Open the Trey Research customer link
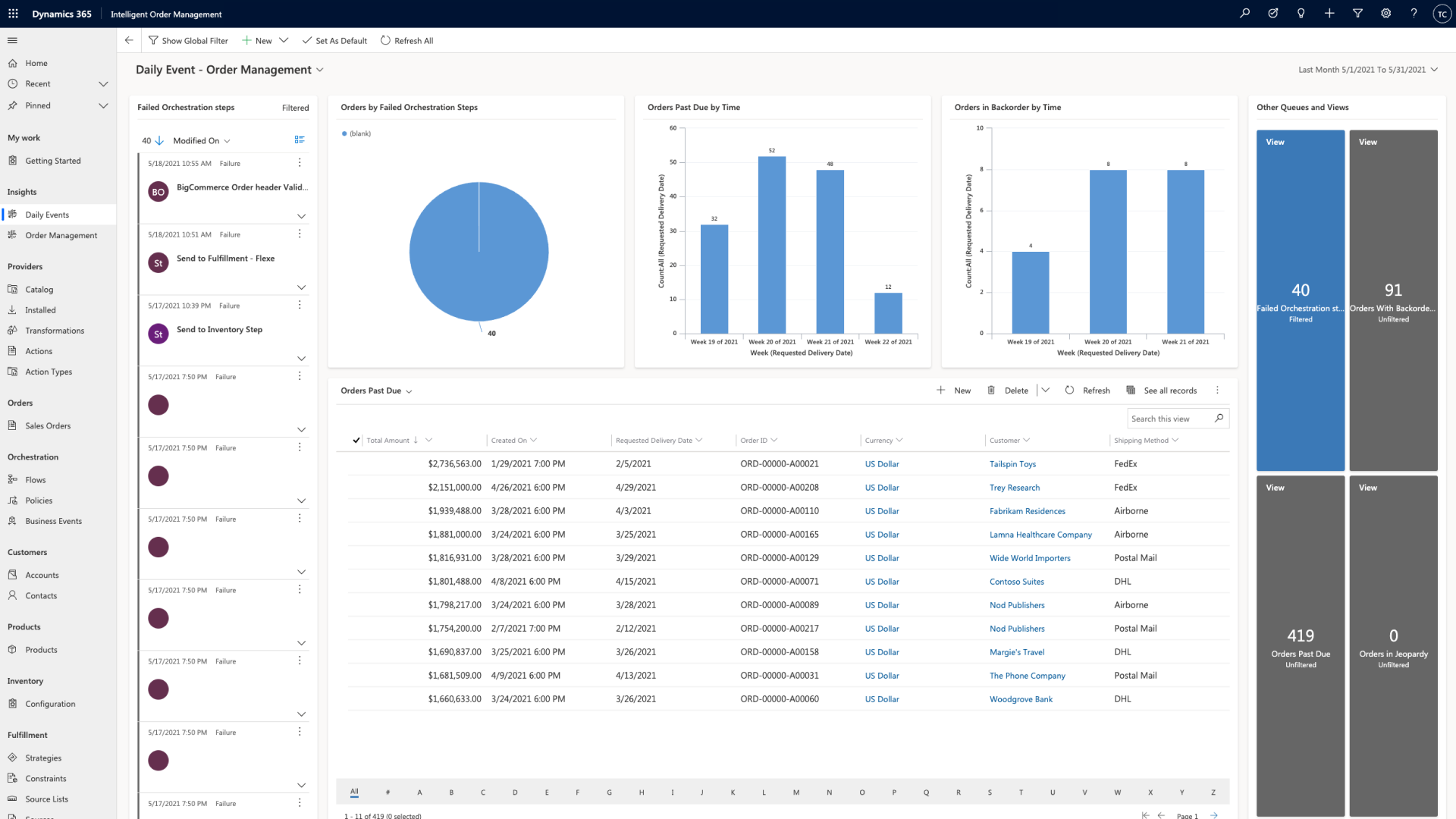This screenshot has height=819, width=1456. coord(1015,488)
